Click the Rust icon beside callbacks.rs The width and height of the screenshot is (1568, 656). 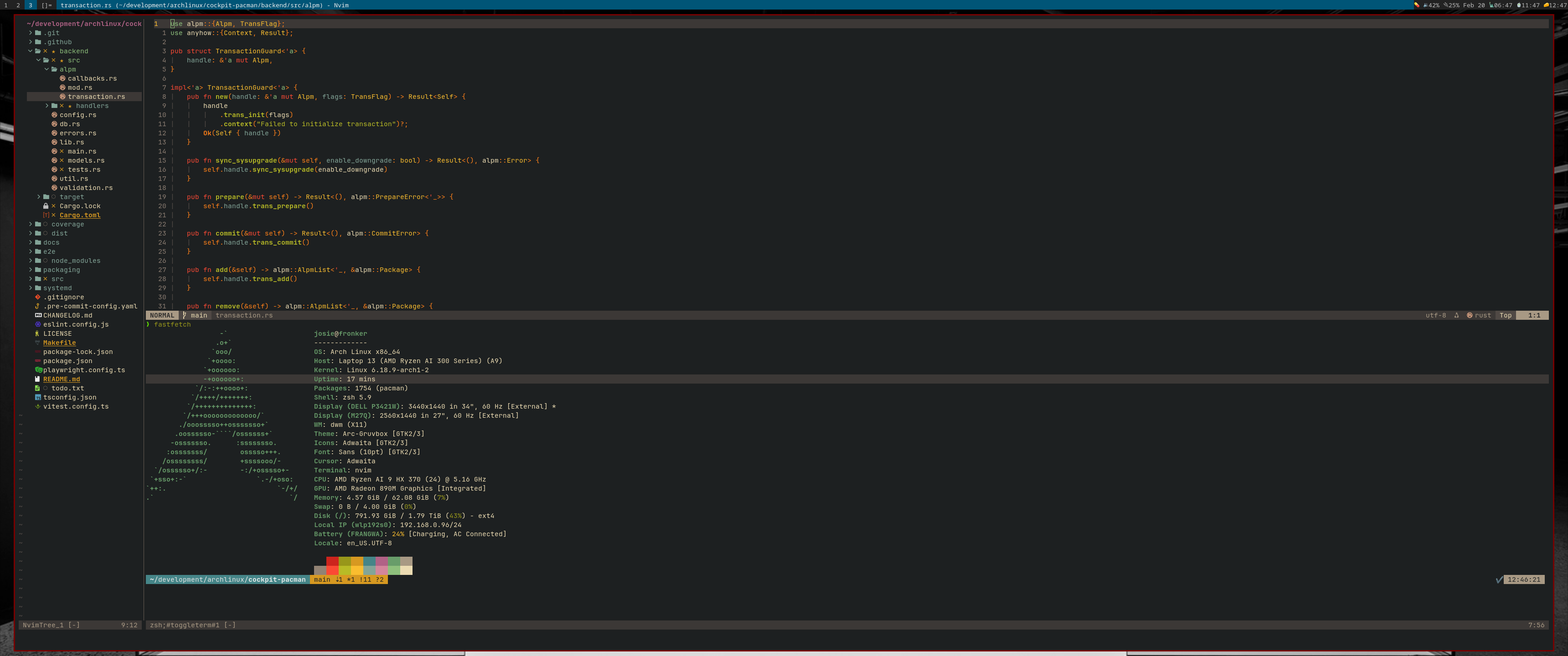coord(63,78)
